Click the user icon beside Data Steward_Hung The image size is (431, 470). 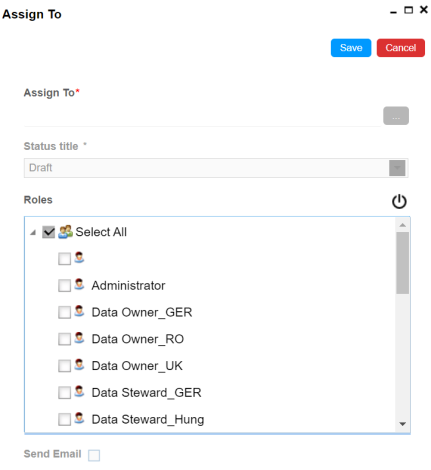click(79, 418)
